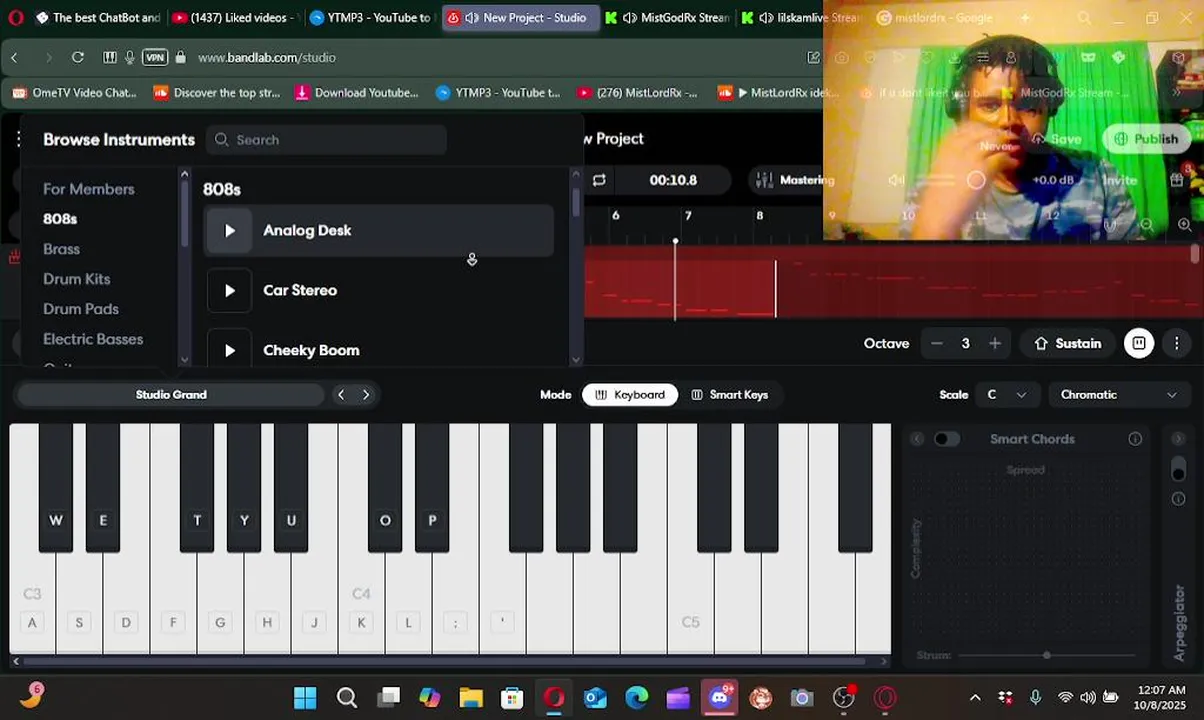1204x720 pixels.
Task: Click the zoom out magnifier icon
Action: 1147,225
